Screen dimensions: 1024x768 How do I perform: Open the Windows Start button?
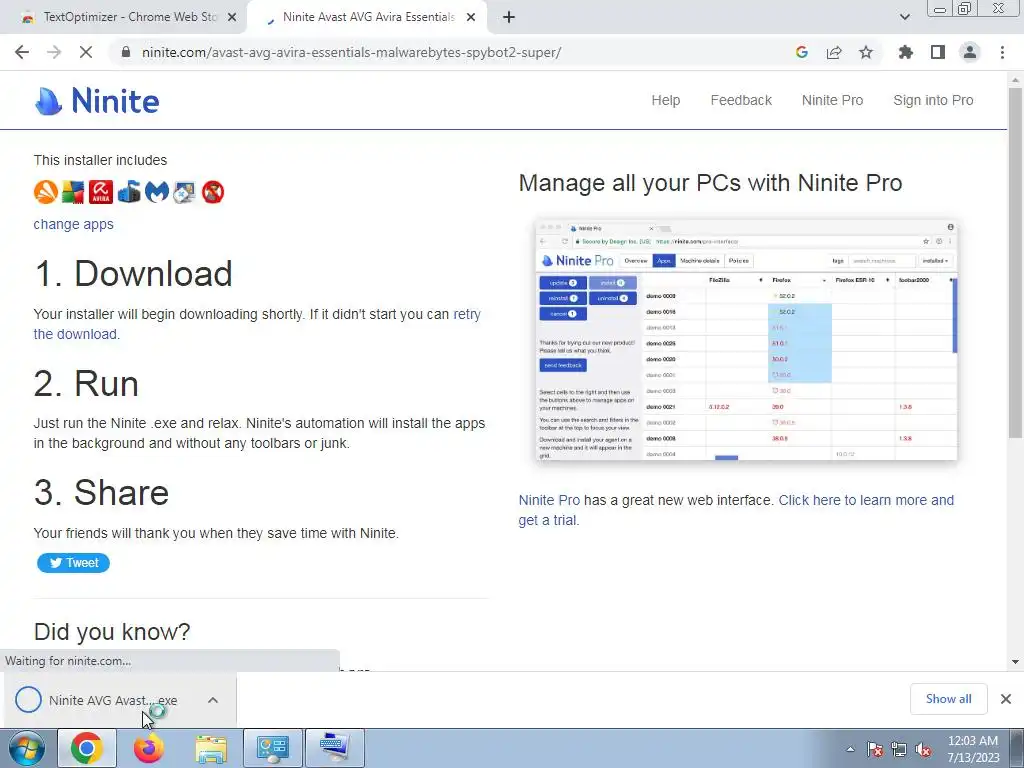27,748
